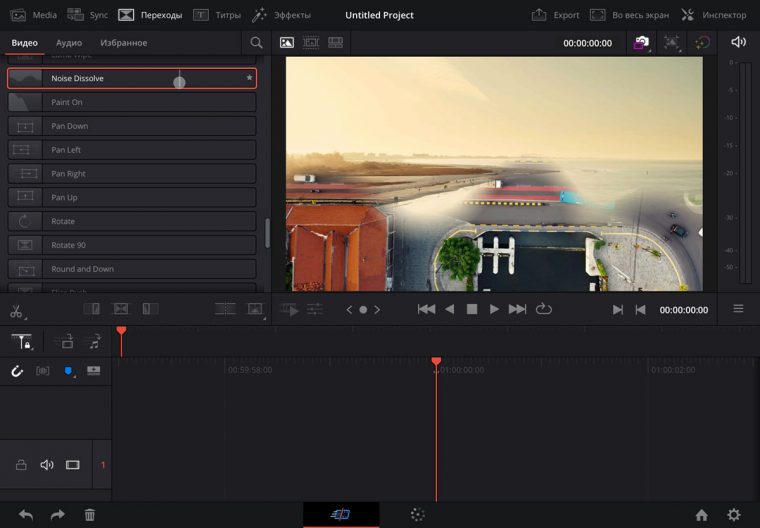Open the Избранное tab

tap(123, 43)
